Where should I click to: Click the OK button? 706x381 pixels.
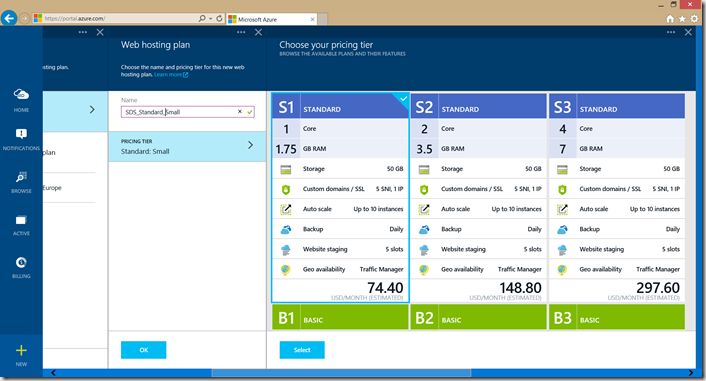144,350
